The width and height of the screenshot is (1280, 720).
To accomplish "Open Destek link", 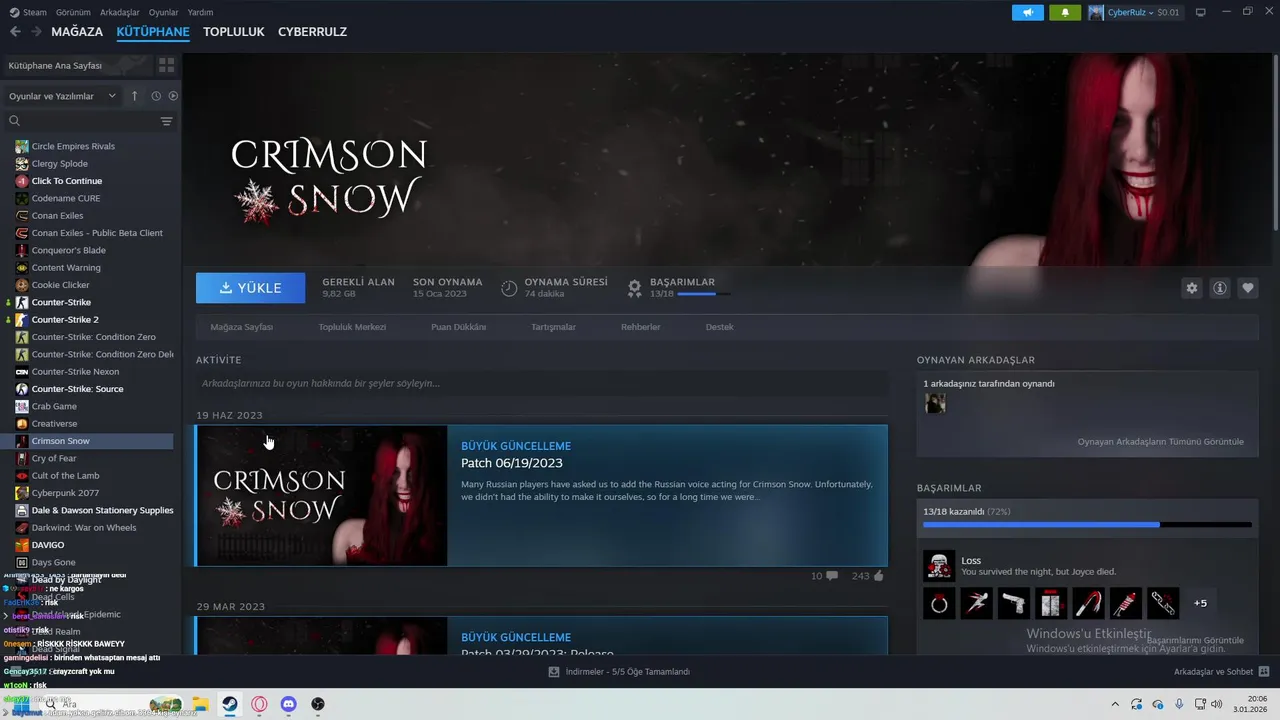I will point(719,327).
